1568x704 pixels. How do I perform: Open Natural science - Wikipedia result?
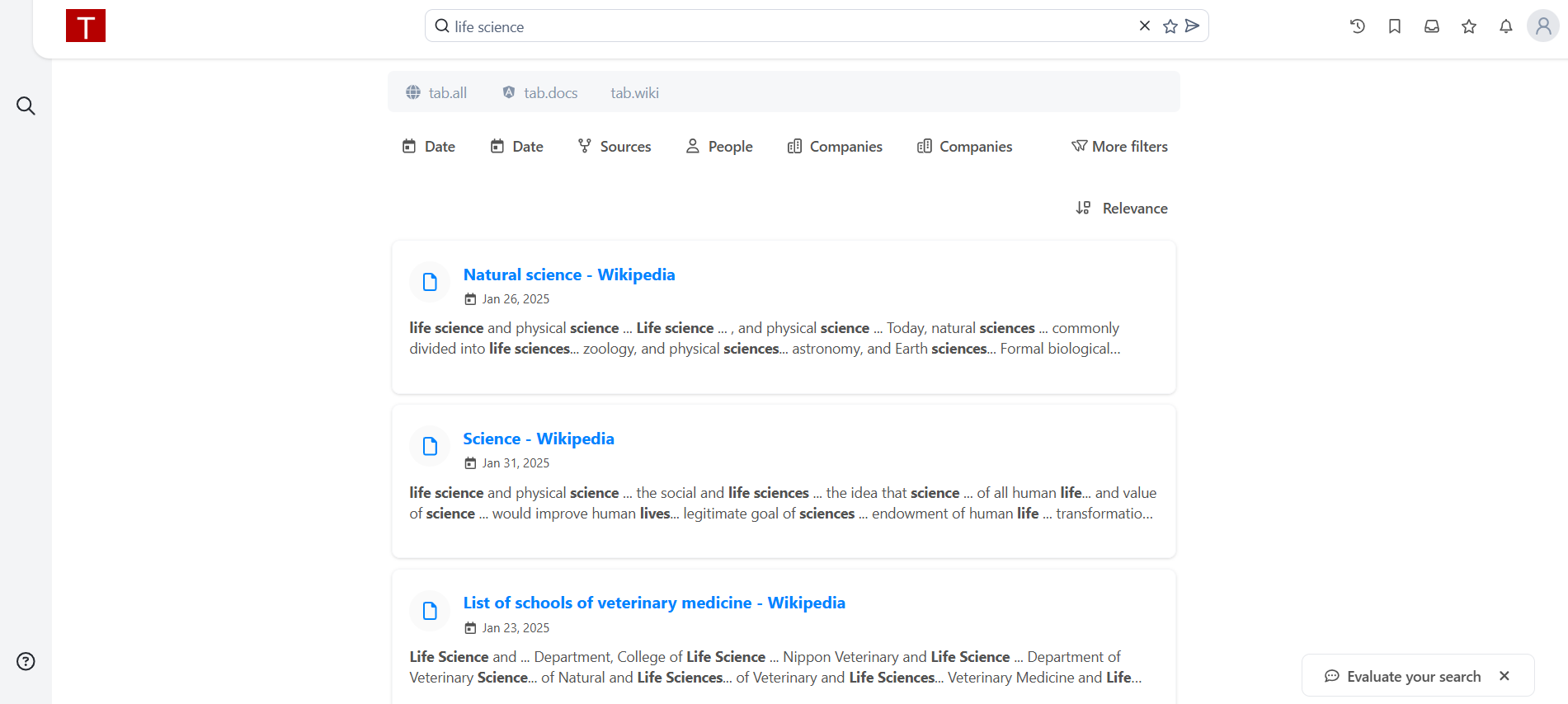pos(569,275)
